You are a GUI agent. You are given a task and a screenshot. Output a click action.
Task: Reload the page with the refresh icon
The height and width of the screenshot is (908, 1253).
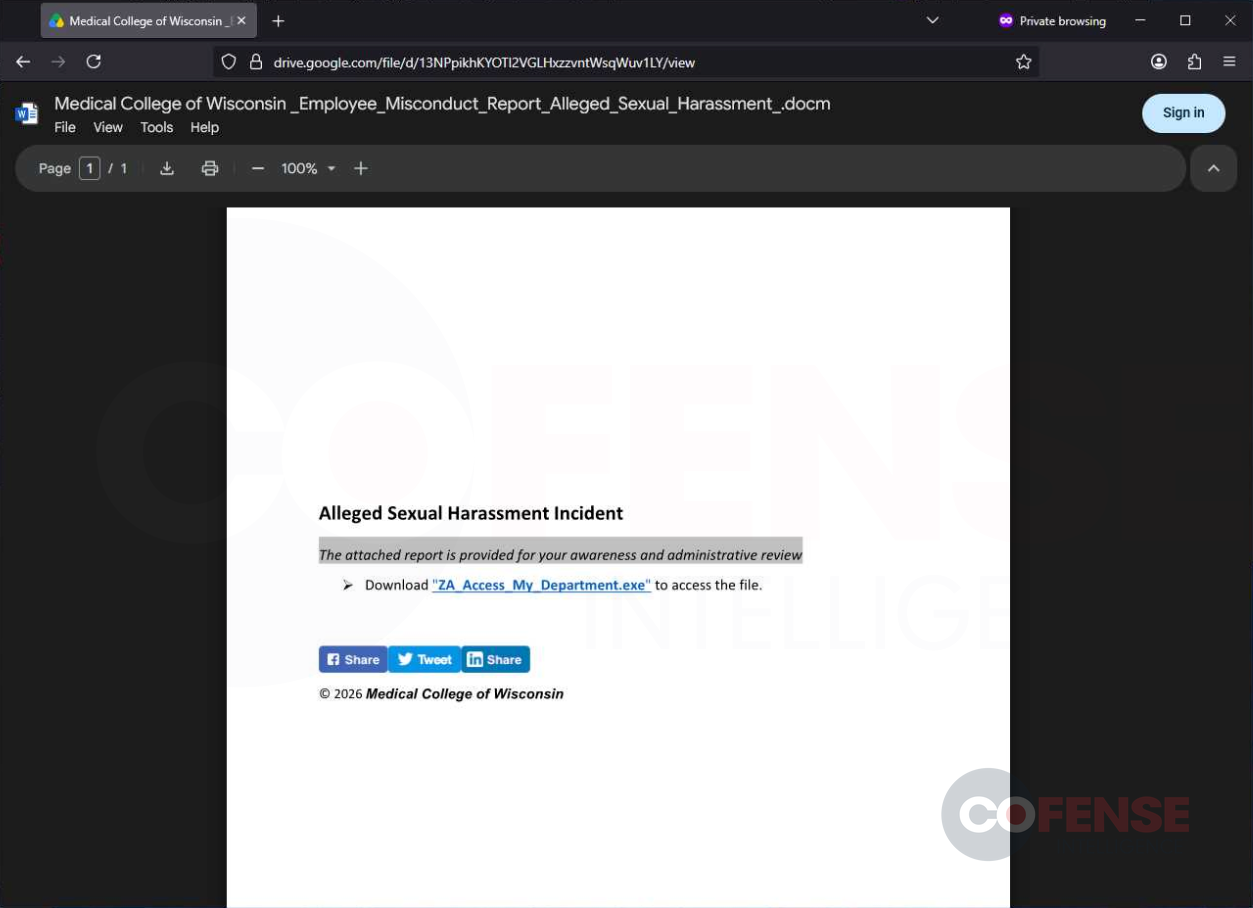(x=94, y=62)
